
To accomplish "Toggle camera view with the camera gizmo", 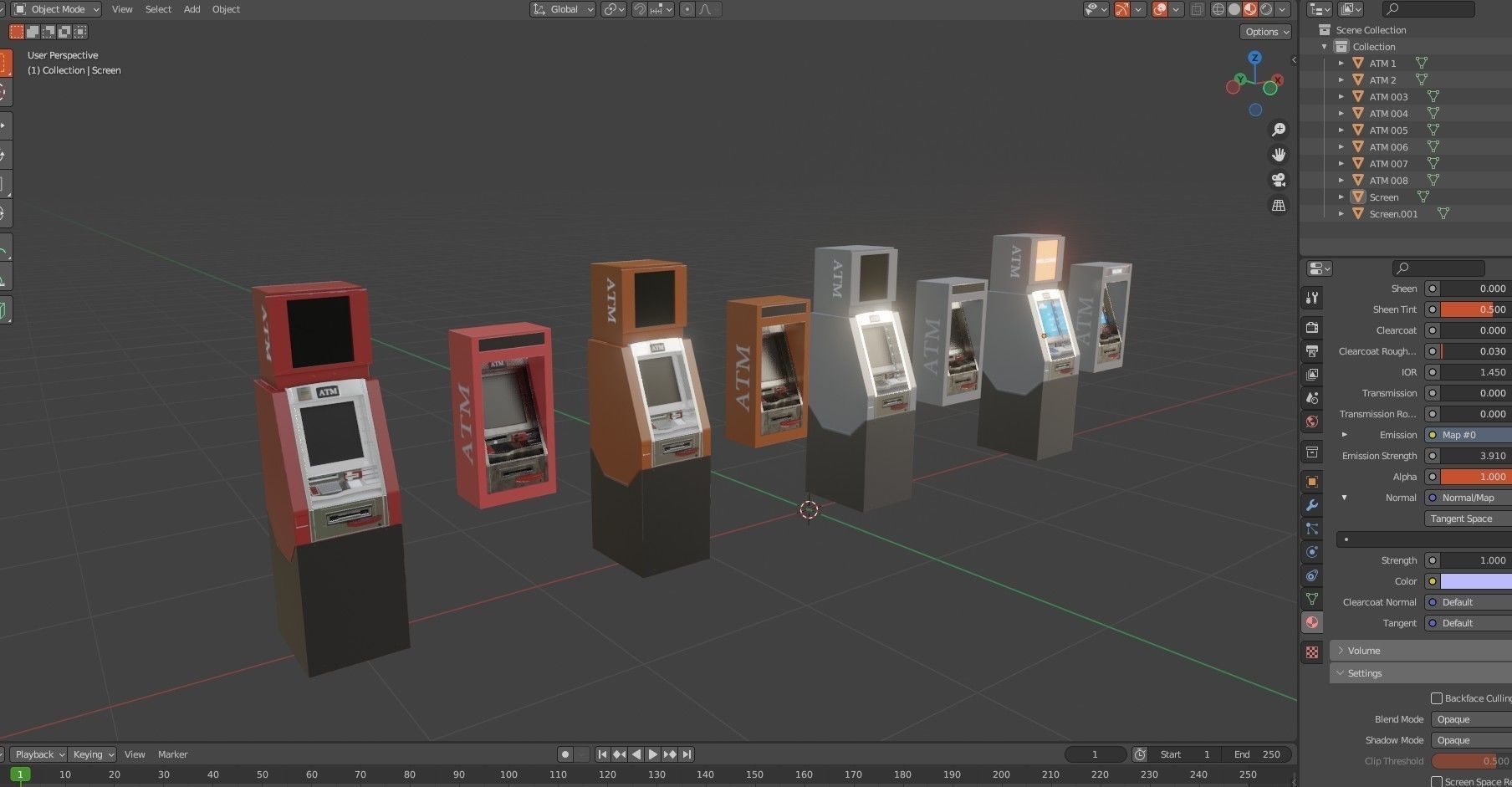I will coord(1279,180).
